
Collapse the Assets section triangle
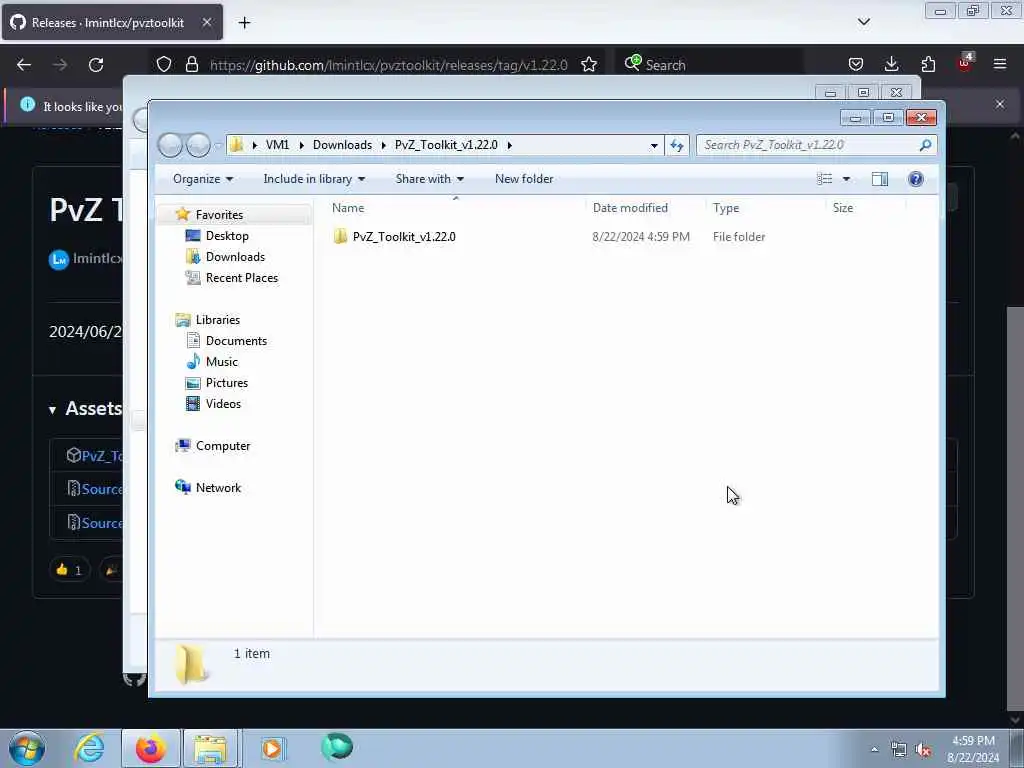(x=52, y=410)
